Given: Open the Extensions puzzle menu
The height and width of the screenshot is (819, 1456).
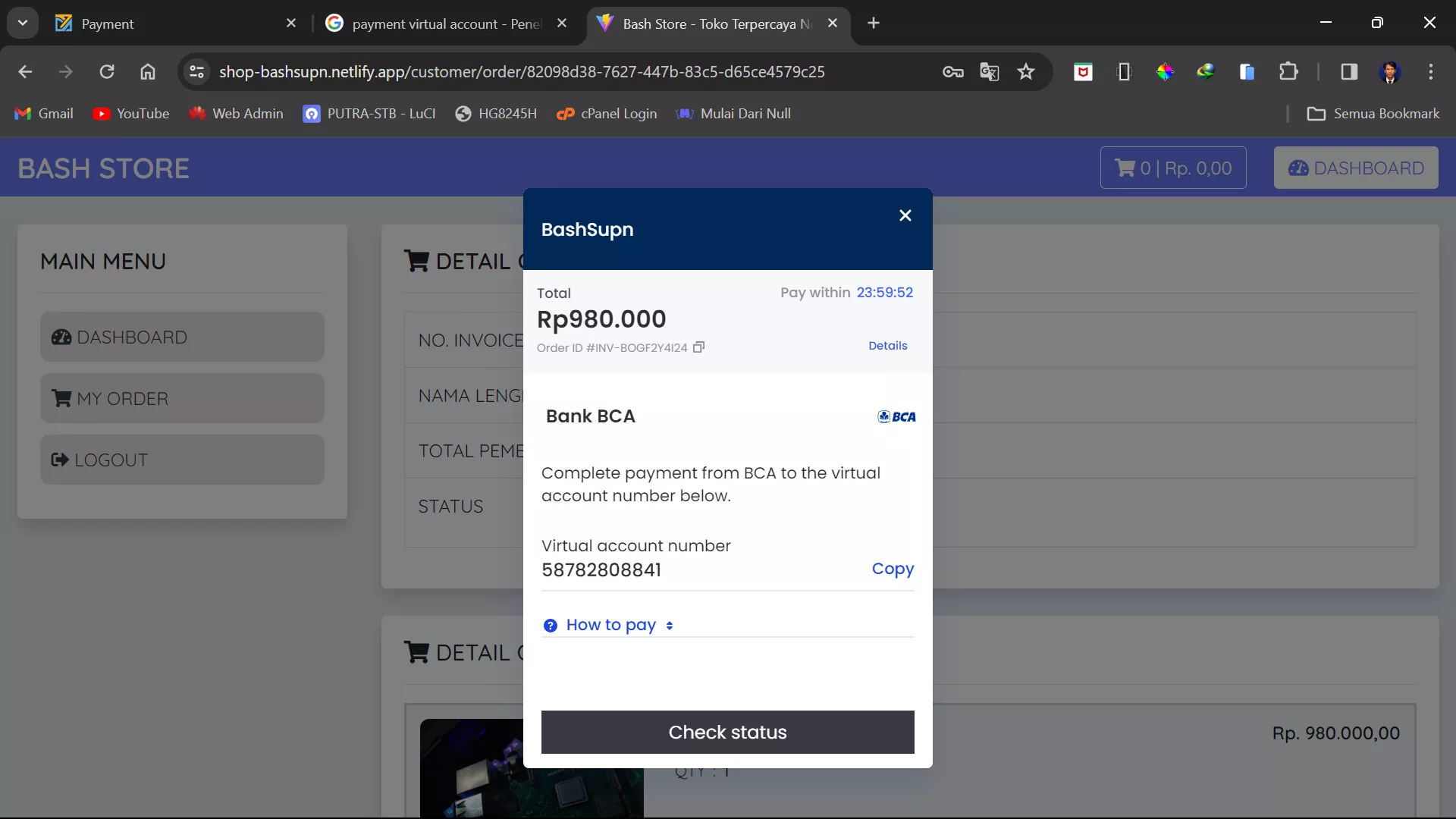Looking at the screenshot, I should pyautogui.click(x=1288, y=72).
